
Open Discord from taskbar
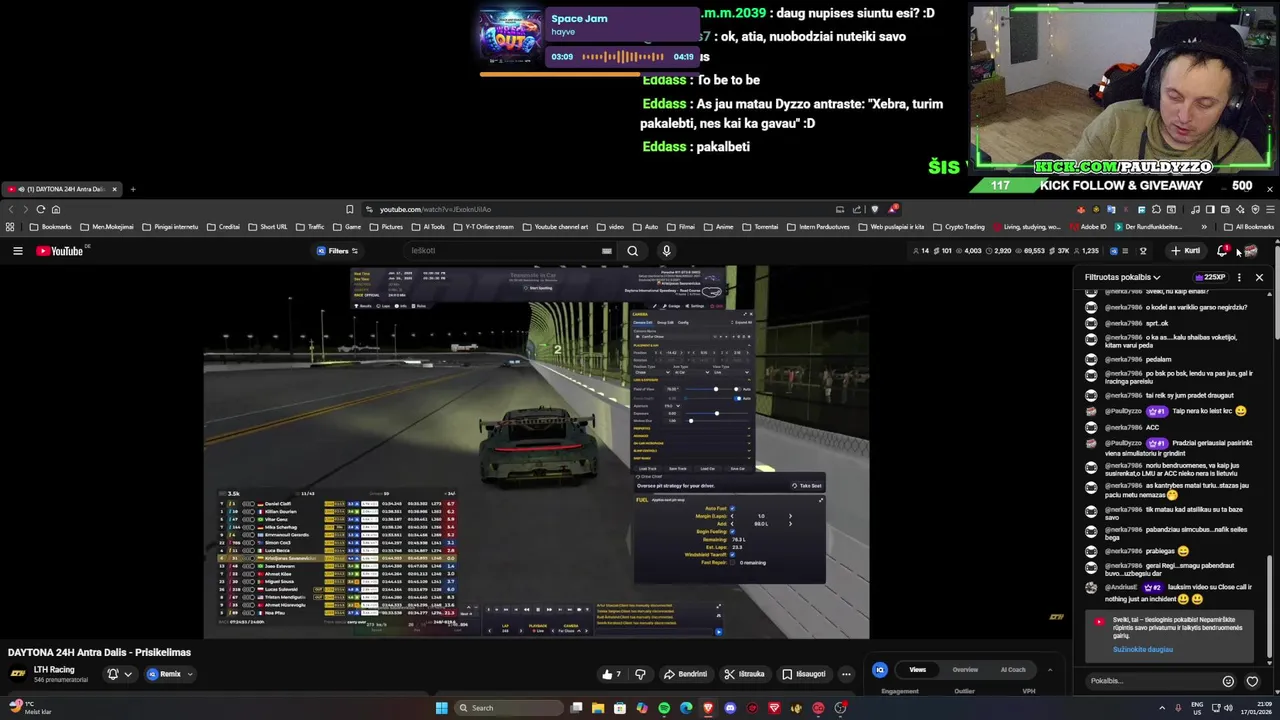[x=730, y=708]
